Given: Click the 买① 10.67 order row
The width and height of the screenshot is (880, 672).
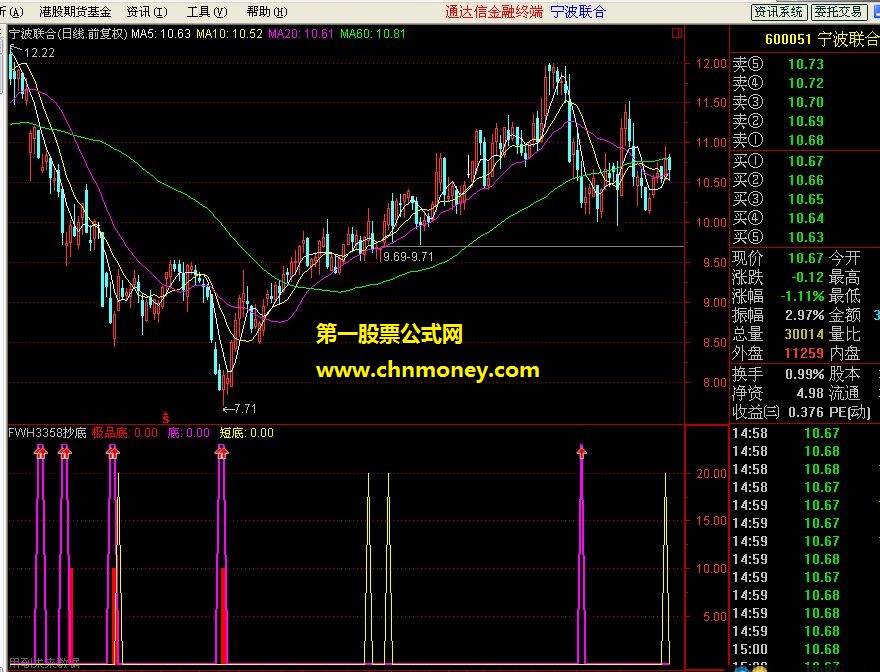Looking at the screenshot, I should coord(804,161).
